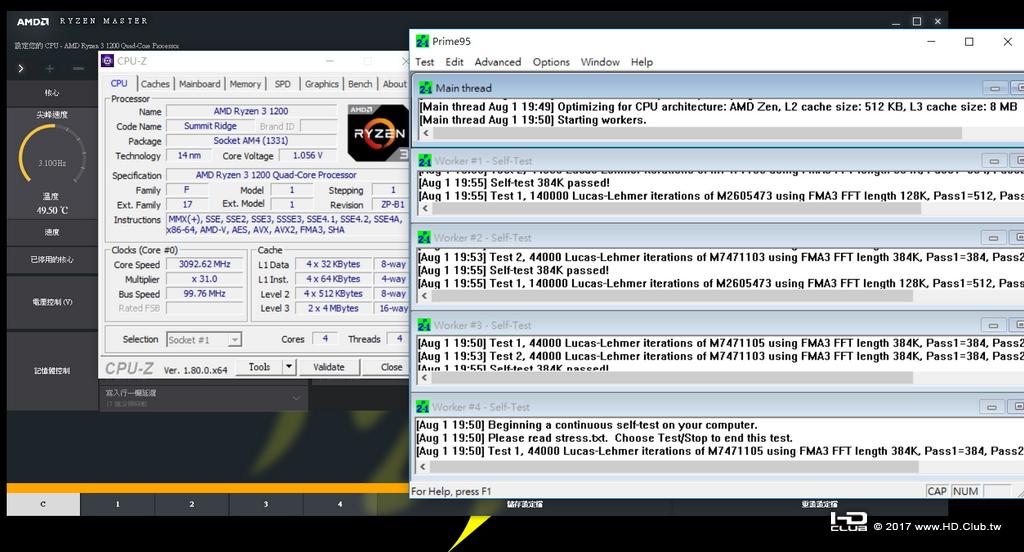The image size is (1024, 552).
Task: Expand the dropdown below CPU-Z window
Action: pos(296,398)
